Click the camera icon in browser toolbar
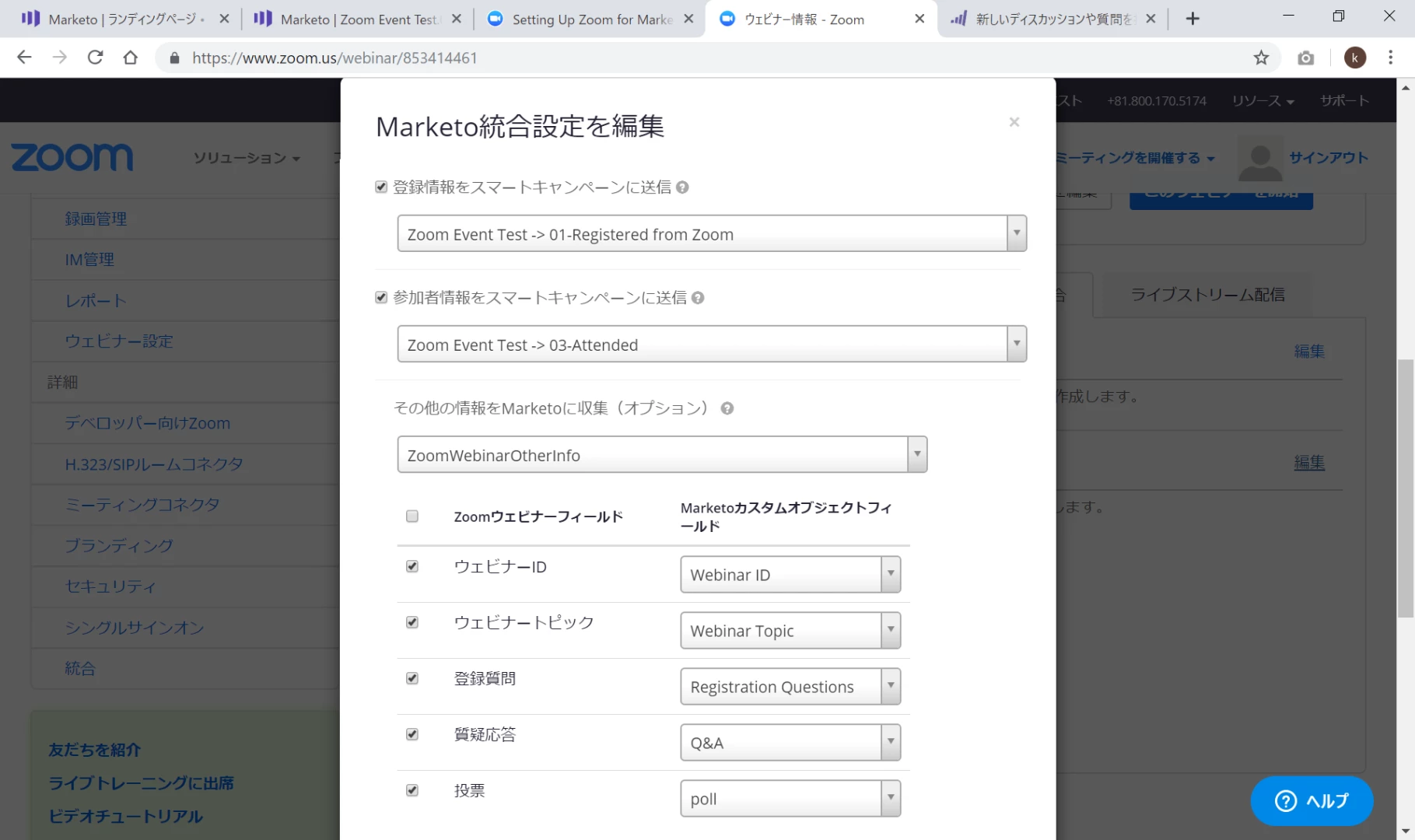The image size is (1415, 840). pyautogui.click(x=1305, y=58)
